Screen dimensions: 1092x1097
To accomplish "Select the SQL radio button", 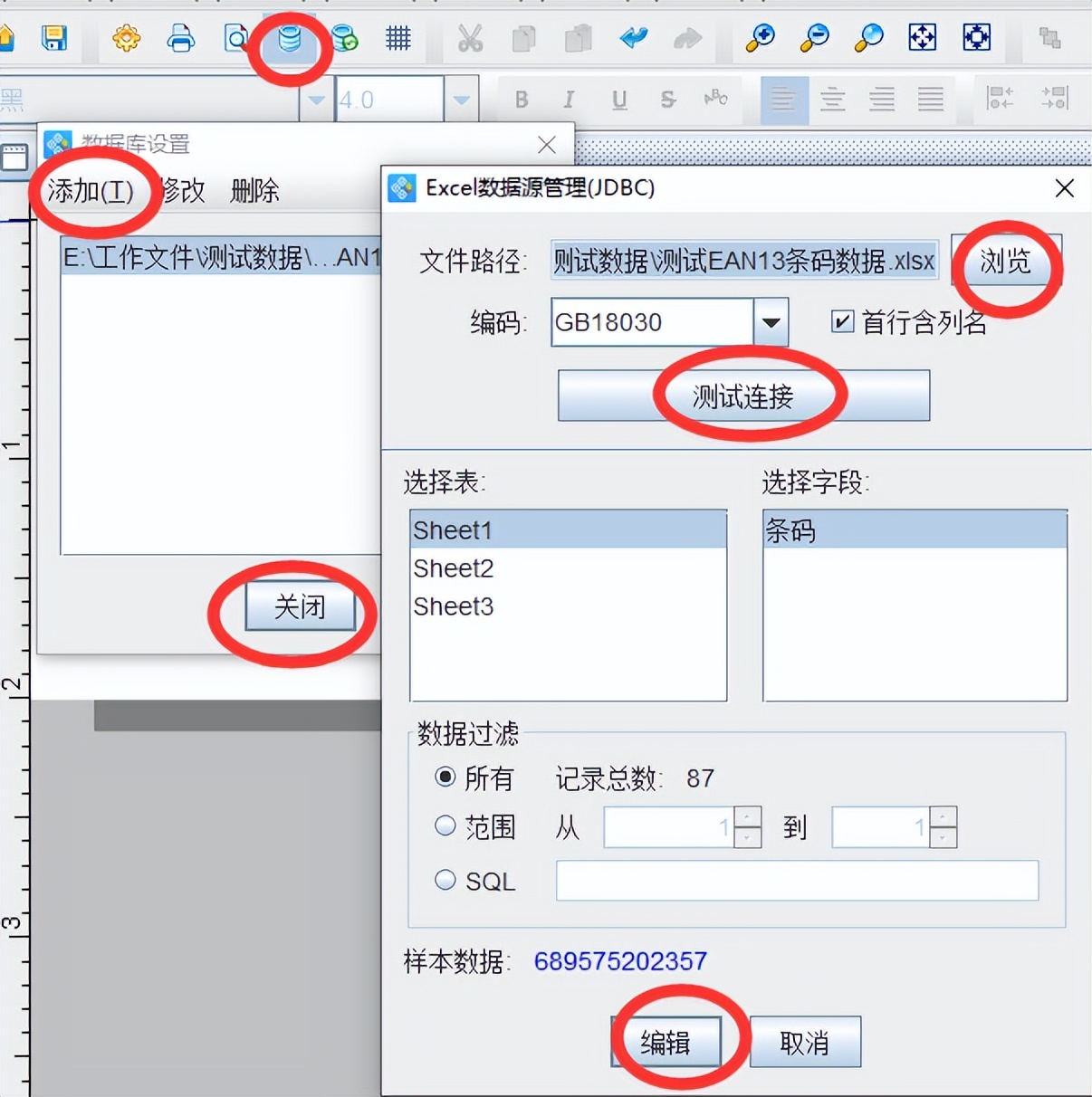I will [x=445, y=880].
